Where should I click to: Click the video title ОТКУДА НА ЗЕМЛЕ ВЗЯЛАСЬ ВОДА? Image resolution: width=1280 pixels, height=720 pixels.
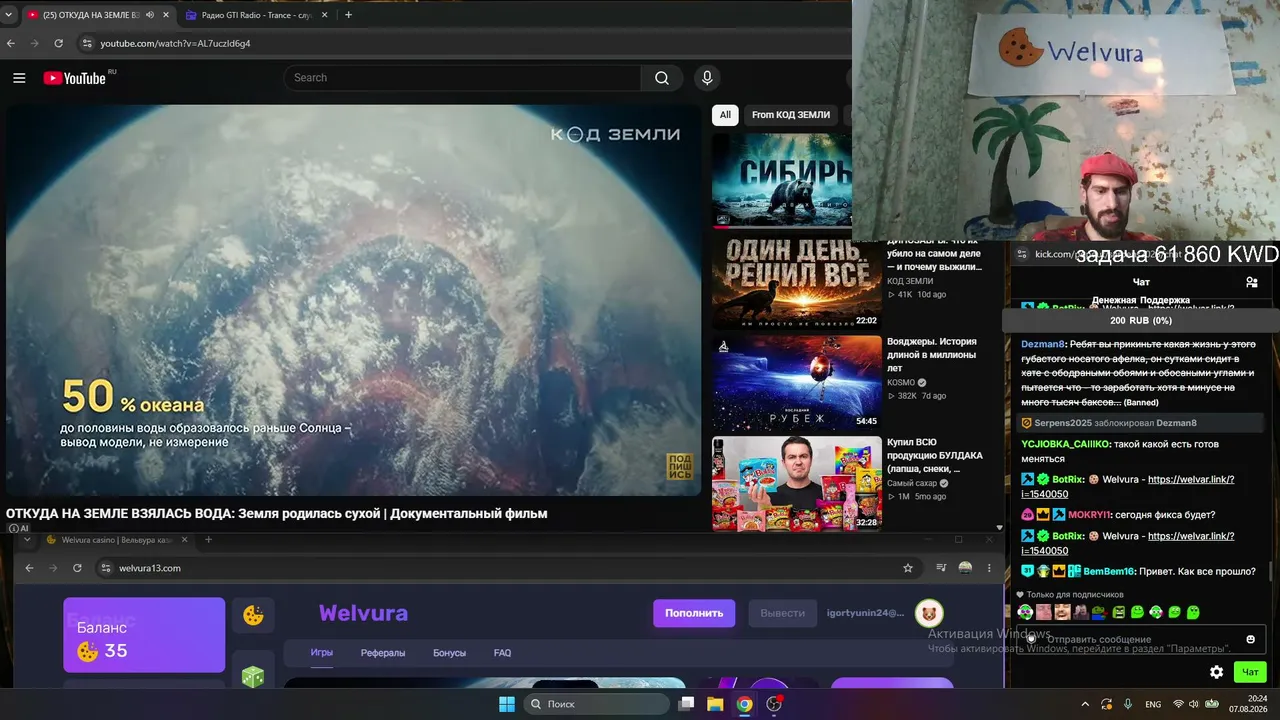277,514
